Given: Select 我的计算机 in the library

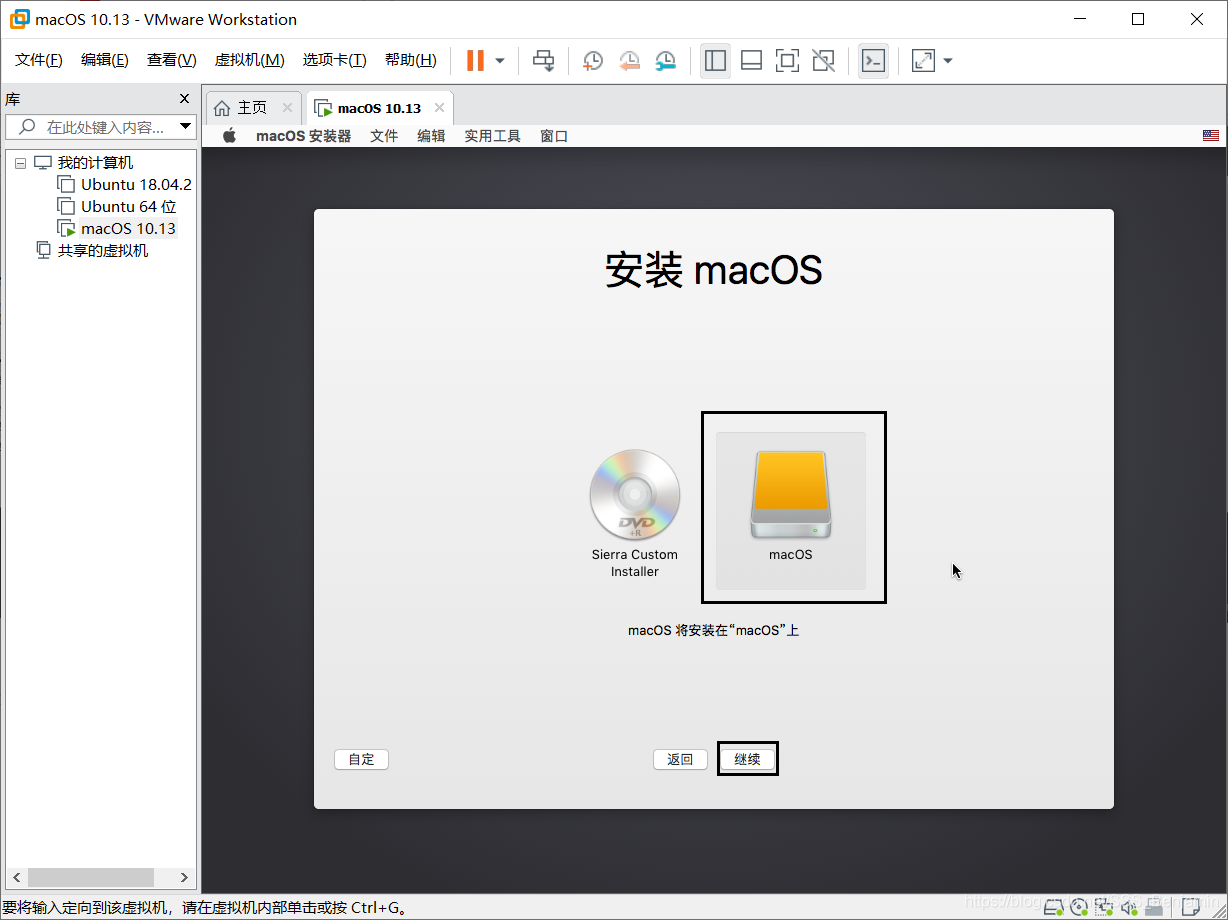Looking at the screenshot, I should 94,162.
